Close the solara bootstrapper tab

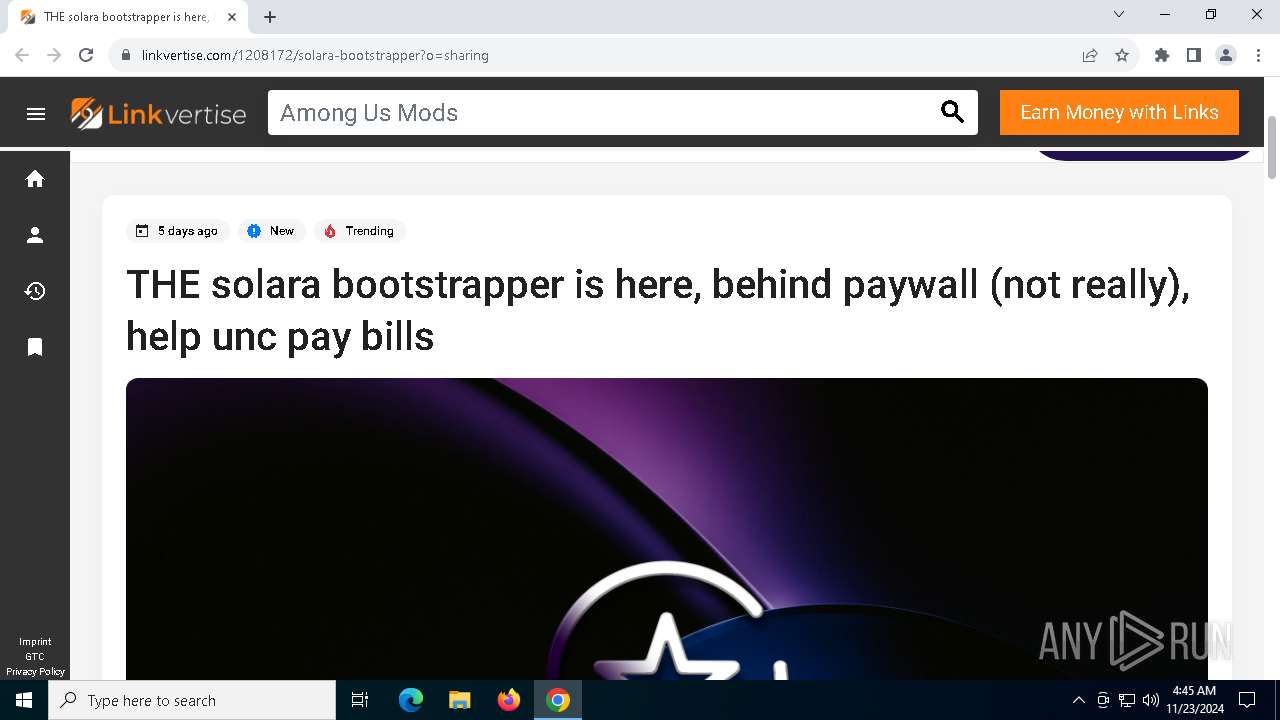click(x=232, y=17)
